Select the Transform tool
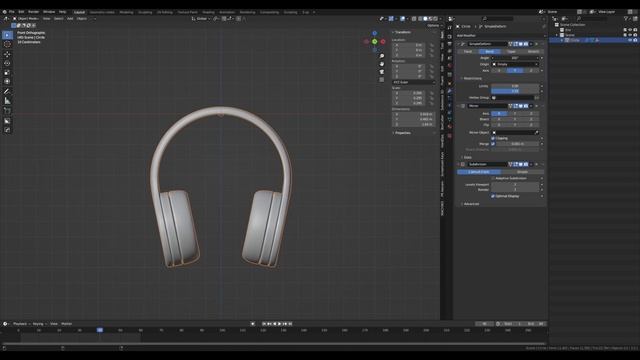640x360 pixels. [7, 82]
